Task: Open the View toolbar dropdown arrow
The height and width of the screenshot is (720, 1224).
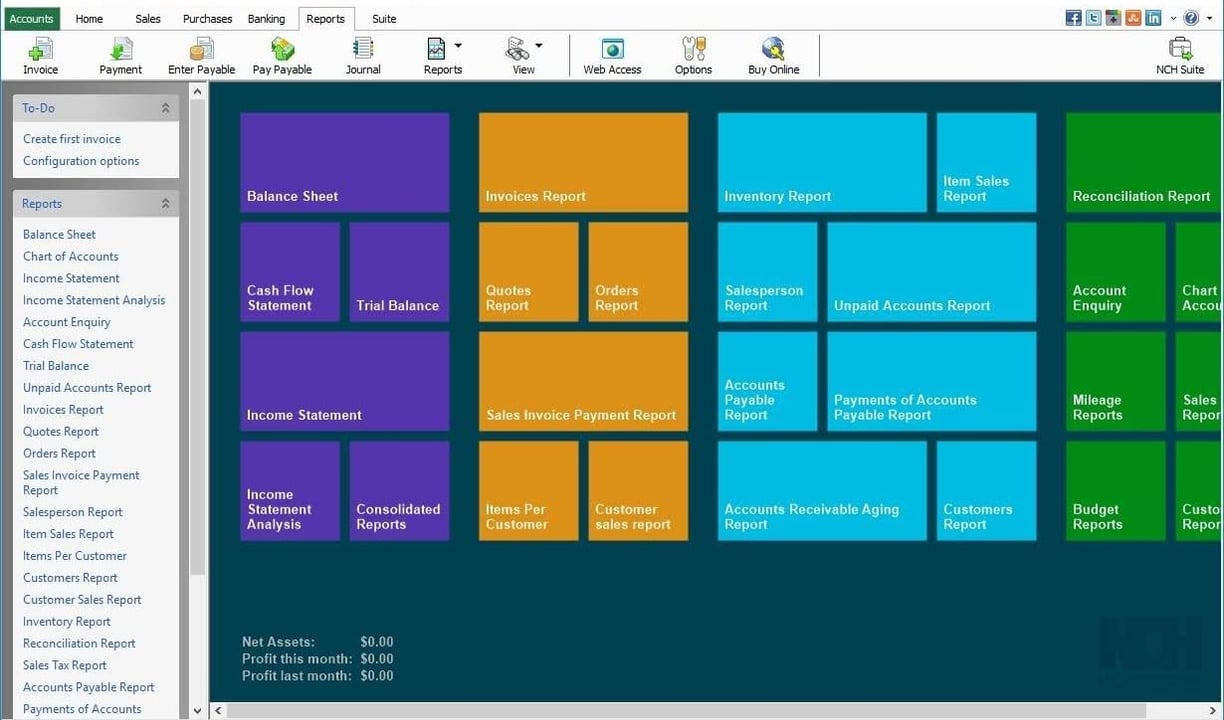Action: (539, 46)
